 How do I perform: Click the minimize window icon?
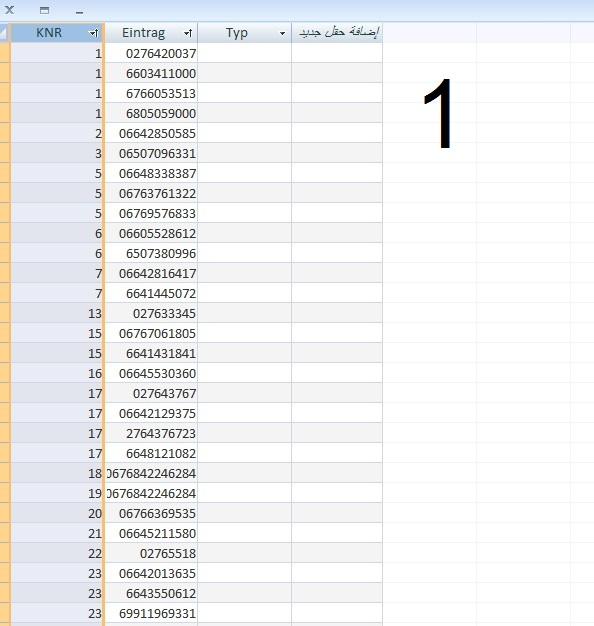pos(79,12)
